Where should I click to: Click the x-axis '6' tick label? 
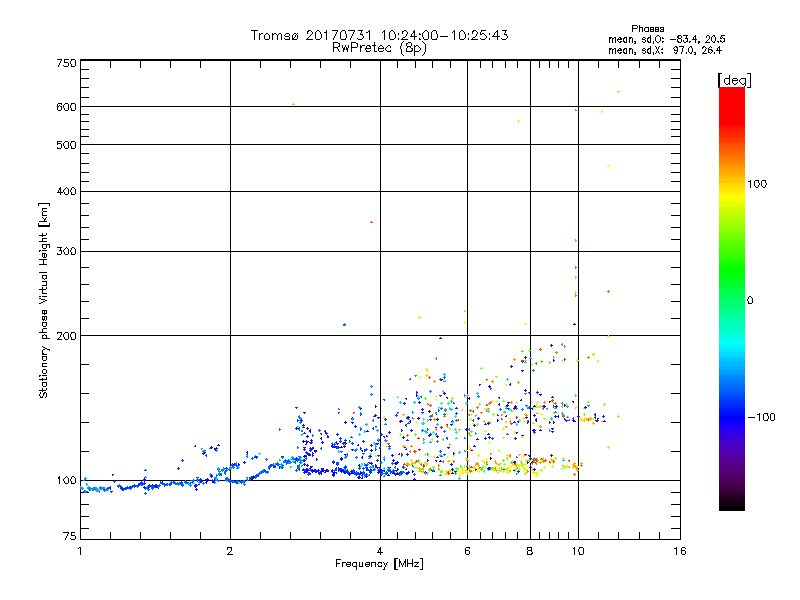[467, 551]
